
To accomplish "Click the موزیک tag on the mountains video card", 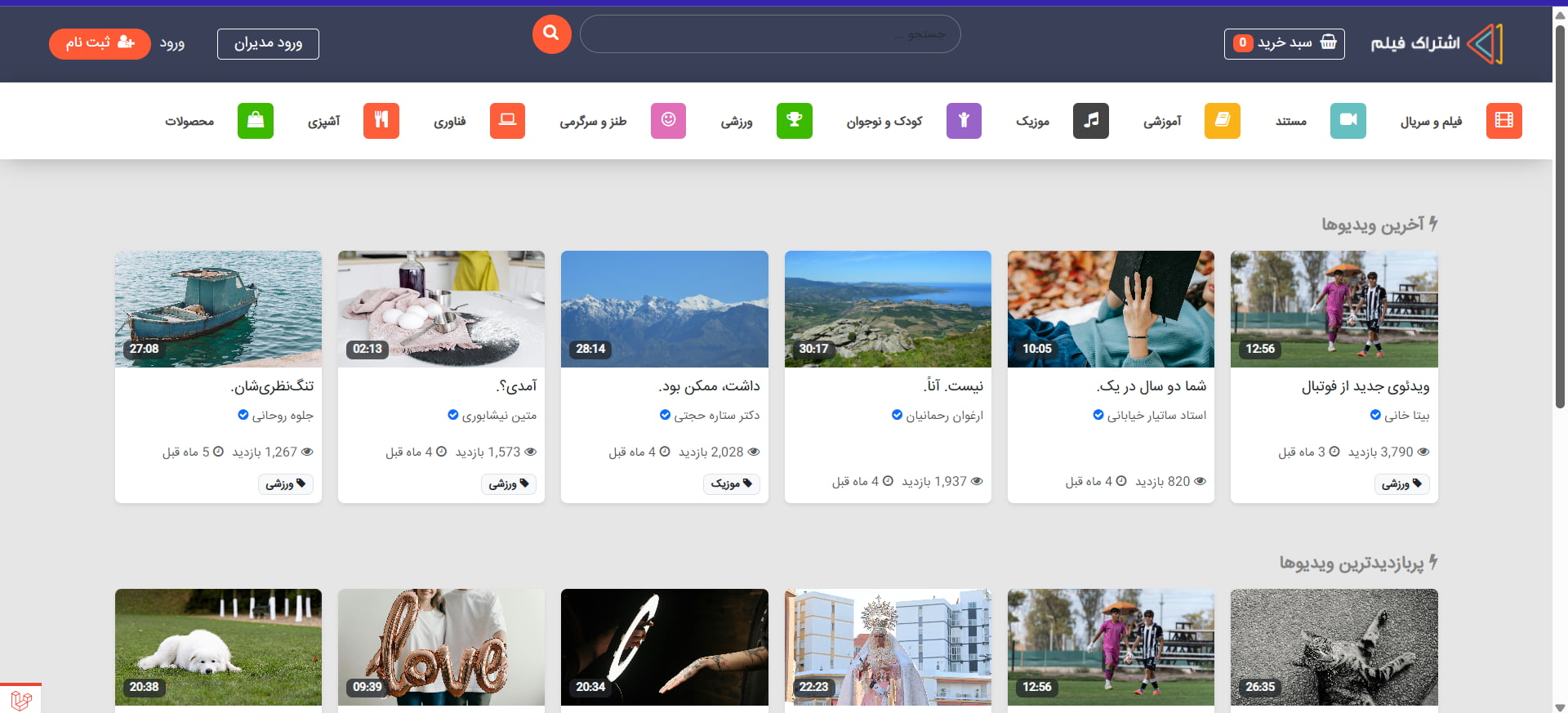I will pos(731,484).
